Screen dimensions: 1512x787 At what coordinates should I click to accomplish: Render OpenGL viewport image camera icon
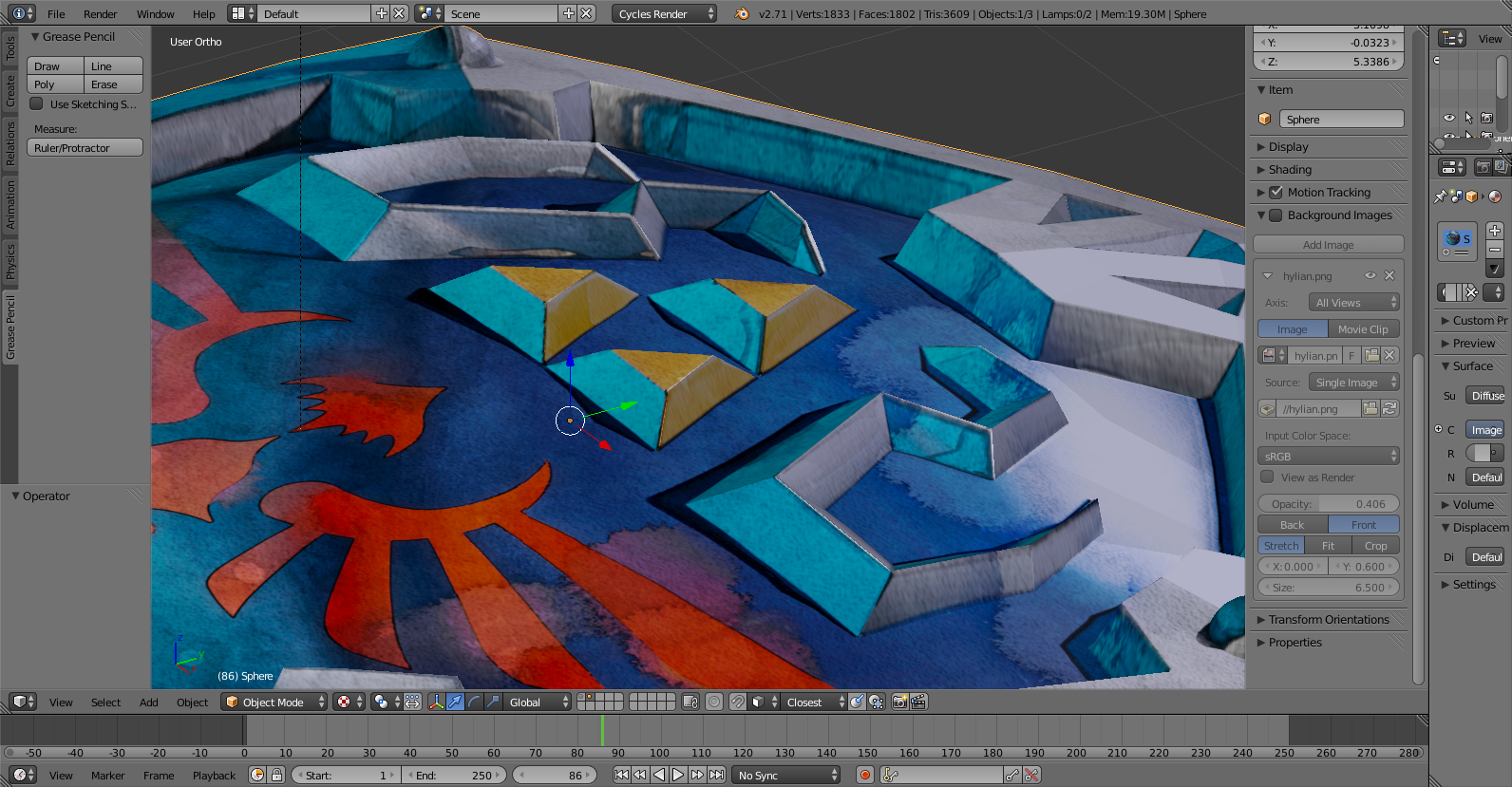click(899, 702)
